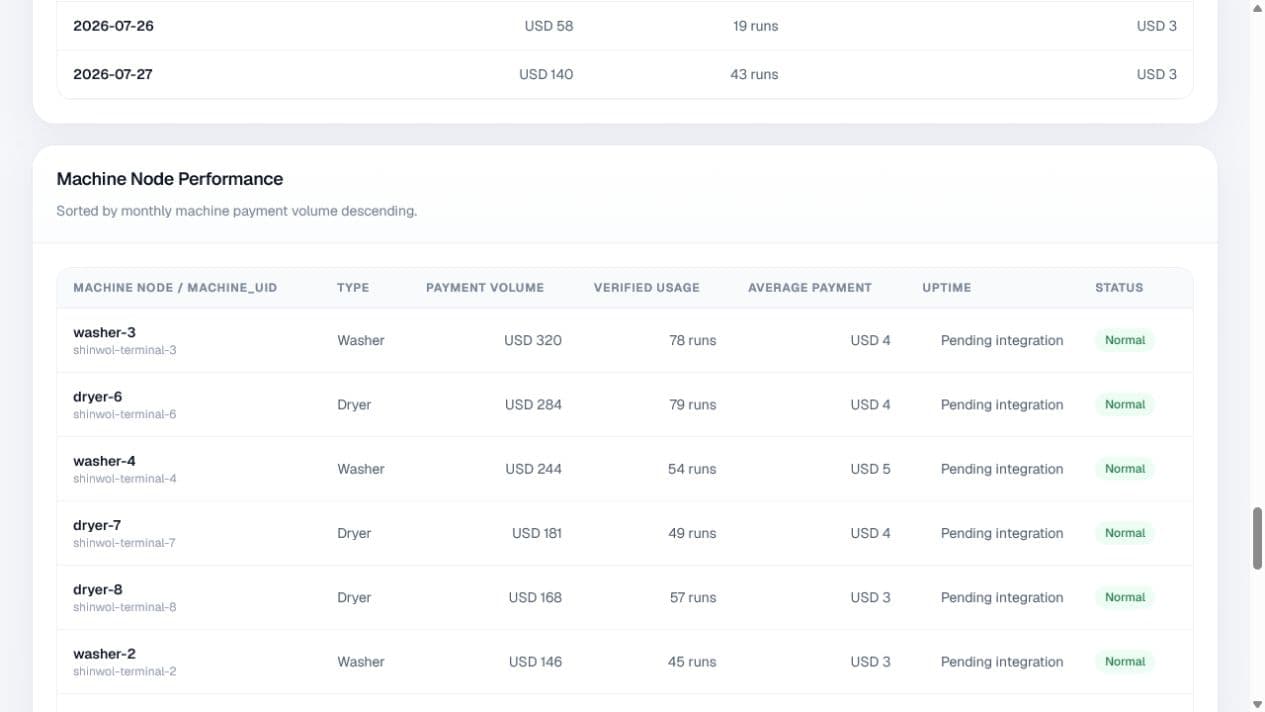Screen dimensions: 1265x712
Task: Click the 43 runs daily value
Action: click(754, 74)
